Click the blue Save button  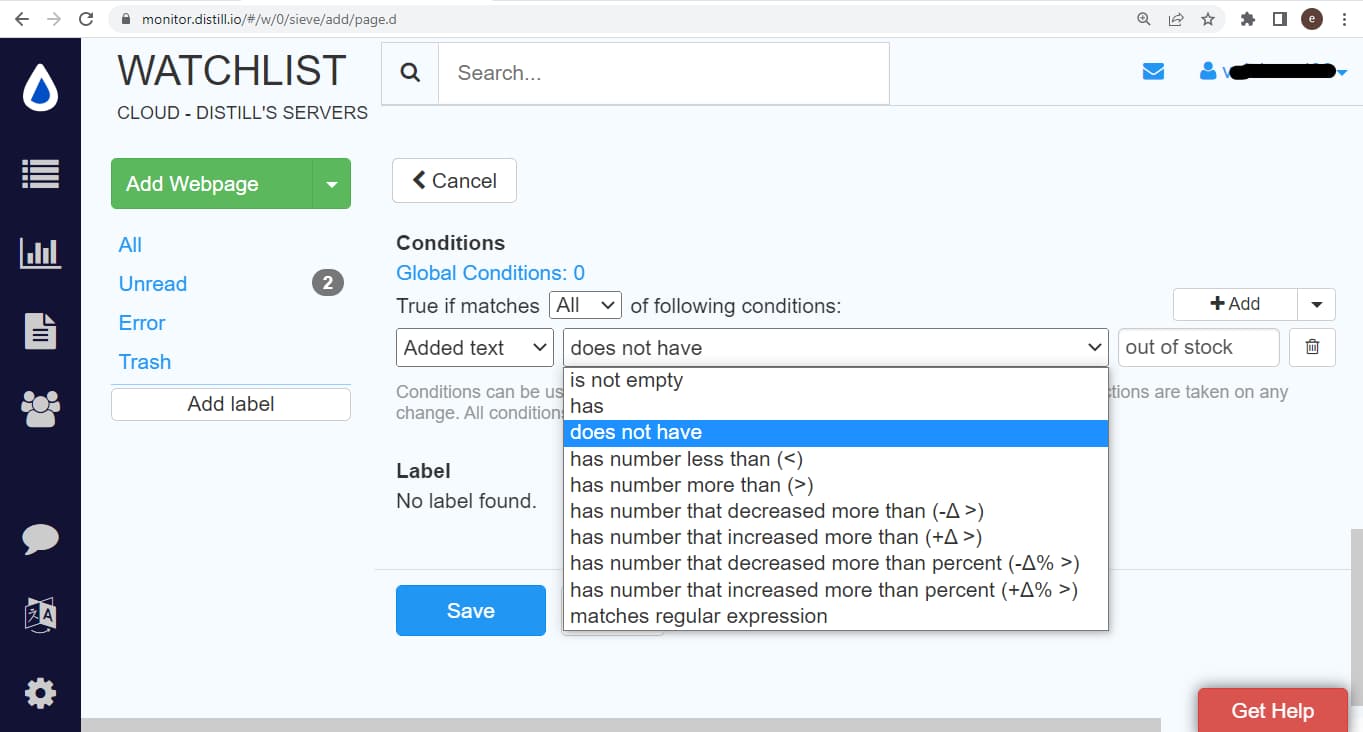coord(470,610)
